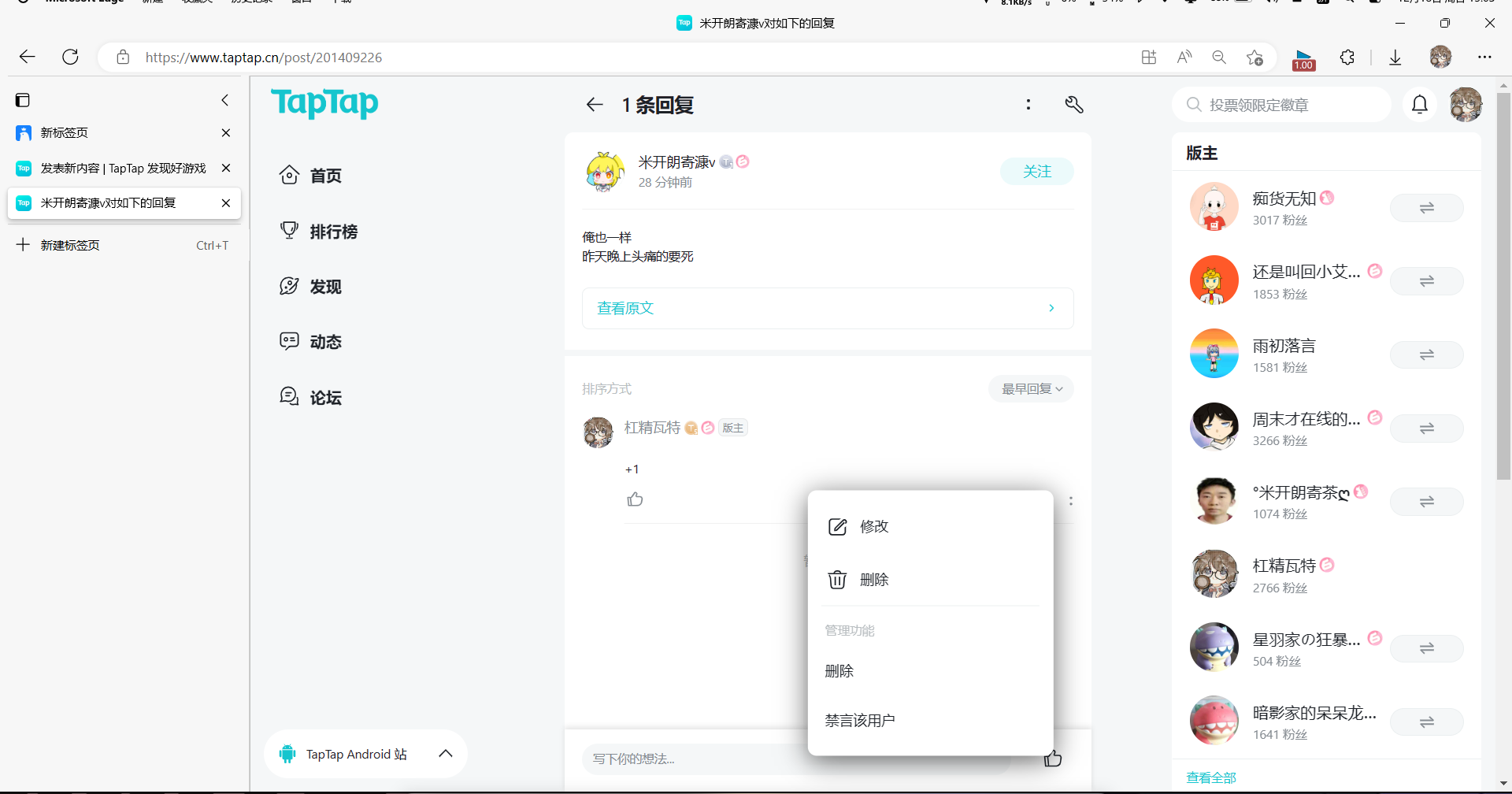Screen dimensions: 1512x794
Task: Open the Edge settings three-dot menu
Action: 1484,57
